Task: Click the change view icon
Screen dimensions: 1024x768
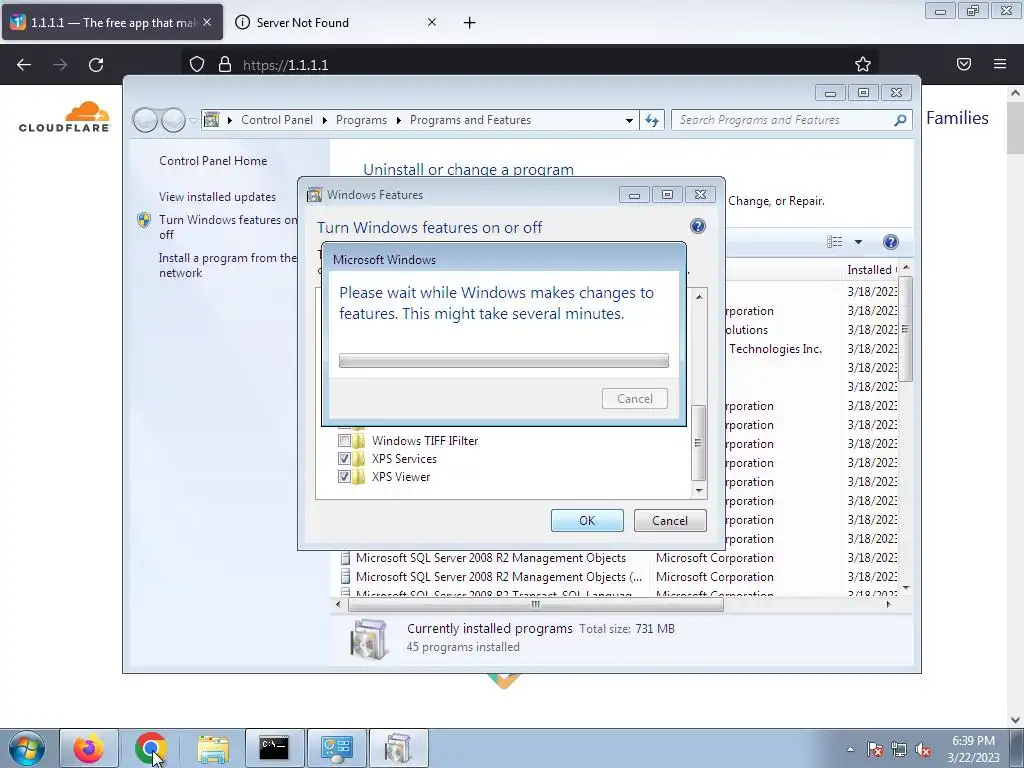Action: 835,242
